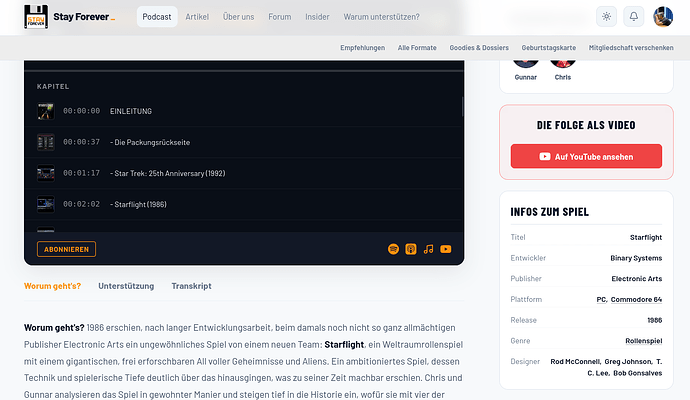This screenshot has height=400, width=690.
Task: Click the Release value 1986
Action: (655, 320)
